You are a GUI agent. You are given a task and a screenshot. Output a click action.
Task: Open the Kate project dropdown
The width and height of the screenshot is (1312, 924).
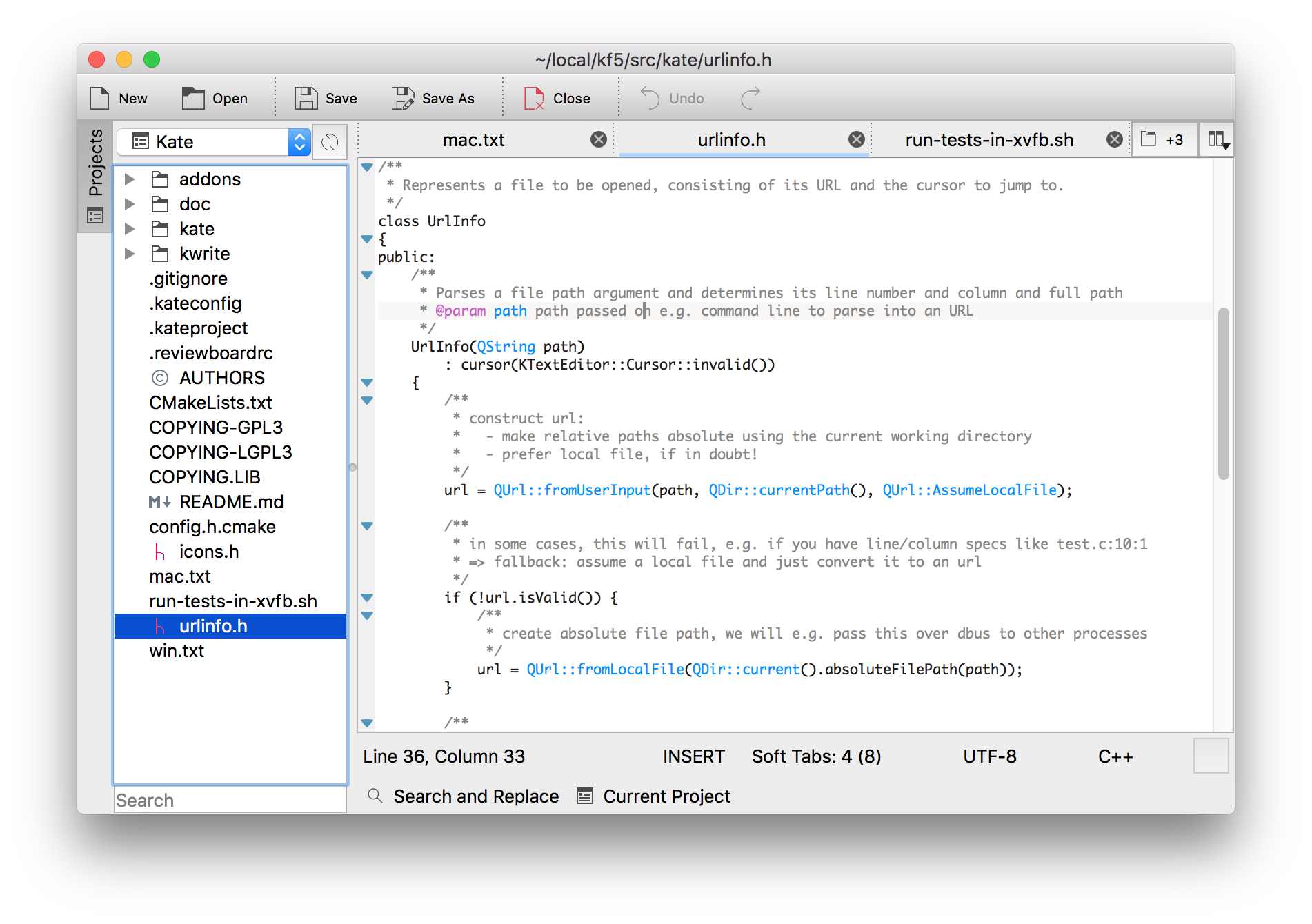pyautogui.click(x=214, y=142)
